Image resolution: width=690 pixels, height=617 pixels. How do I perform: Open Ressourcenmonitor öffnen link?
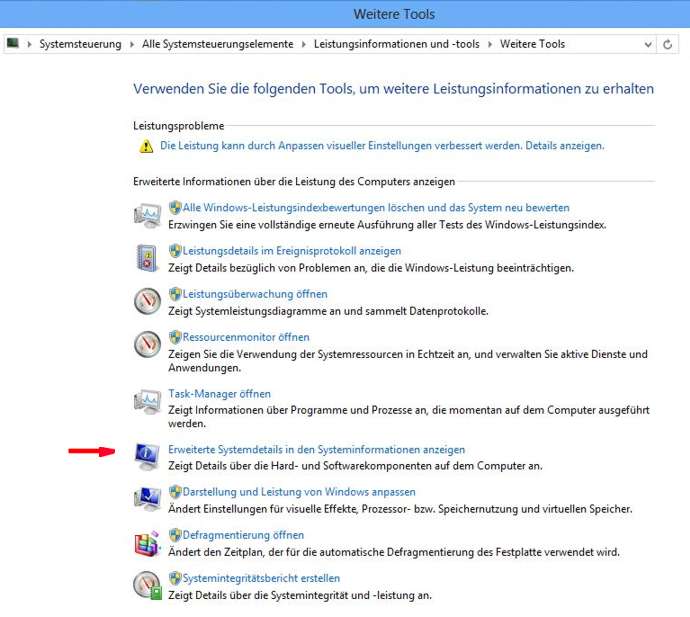coord(246,337)
